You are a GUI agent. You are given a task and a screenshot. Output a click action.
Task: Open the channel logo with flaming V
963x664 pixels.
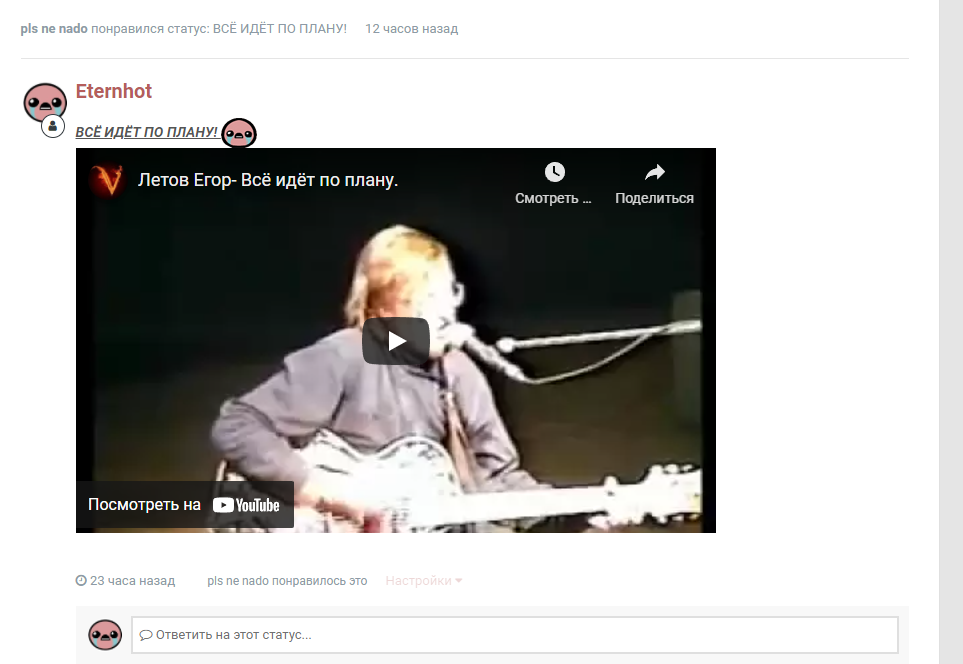107,180
